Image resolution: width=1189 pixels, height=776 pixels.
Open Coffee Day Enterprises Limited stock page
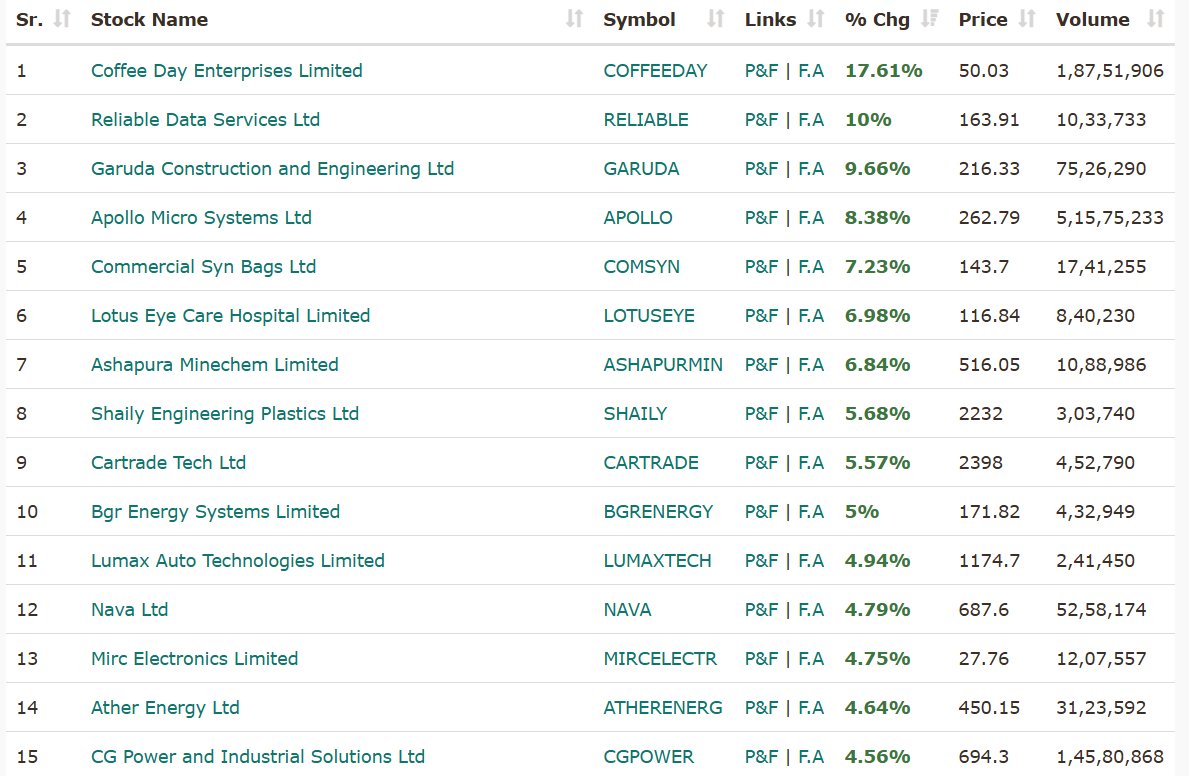click(227, 71)
